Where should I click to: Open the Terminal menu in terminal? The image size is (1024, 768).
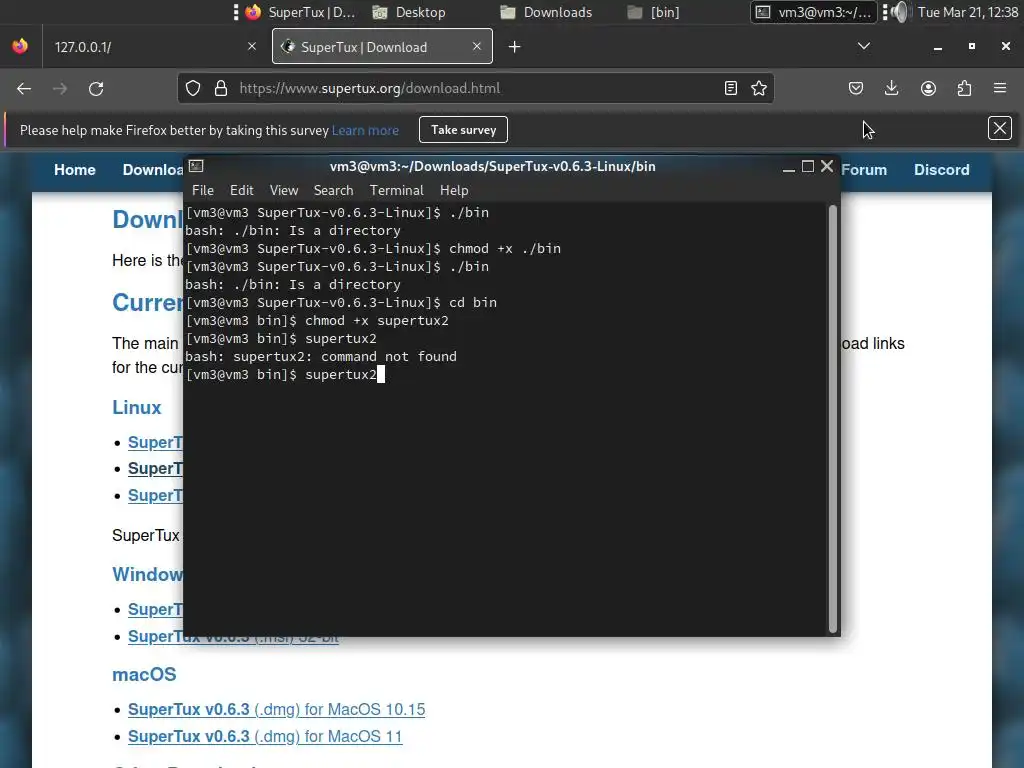(396, 191)
